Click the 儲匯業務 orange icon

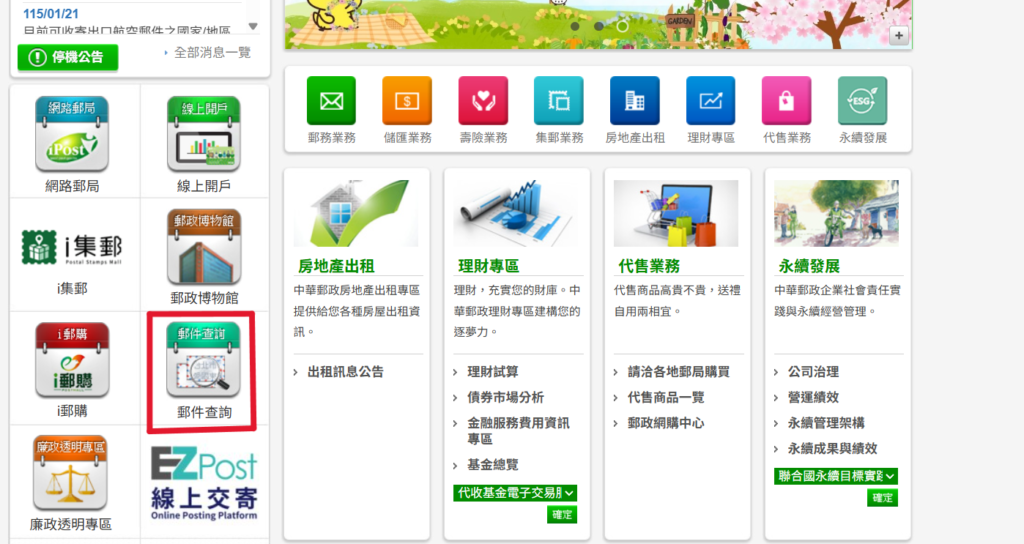coord(407,101)
